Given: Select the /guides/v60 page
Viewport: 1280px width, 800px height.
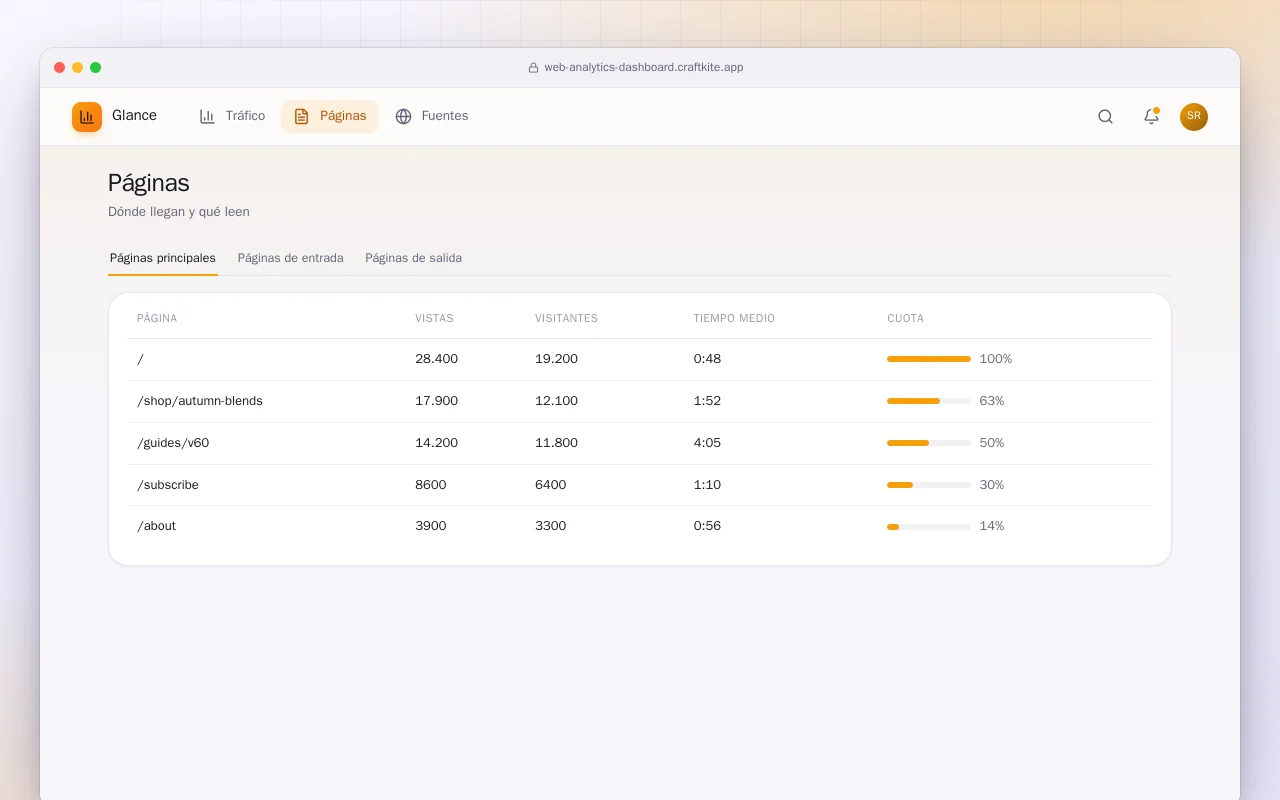Looking at the screenshot, I should (640, 443).
